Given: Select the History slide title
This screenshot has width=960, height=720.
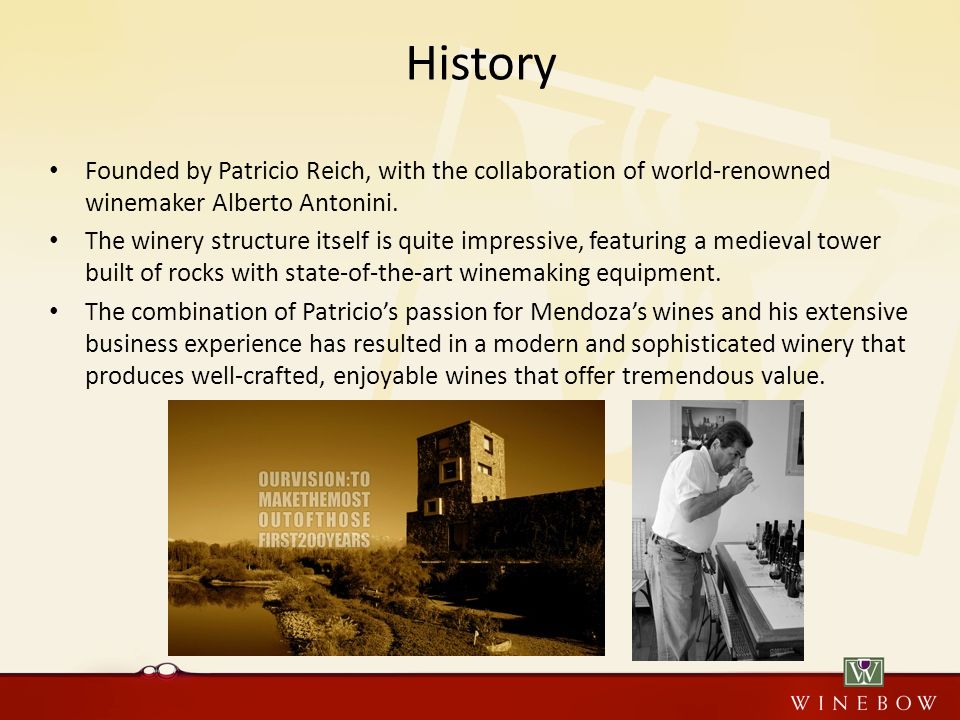Looking at the screenshot, I should point(481,64).
